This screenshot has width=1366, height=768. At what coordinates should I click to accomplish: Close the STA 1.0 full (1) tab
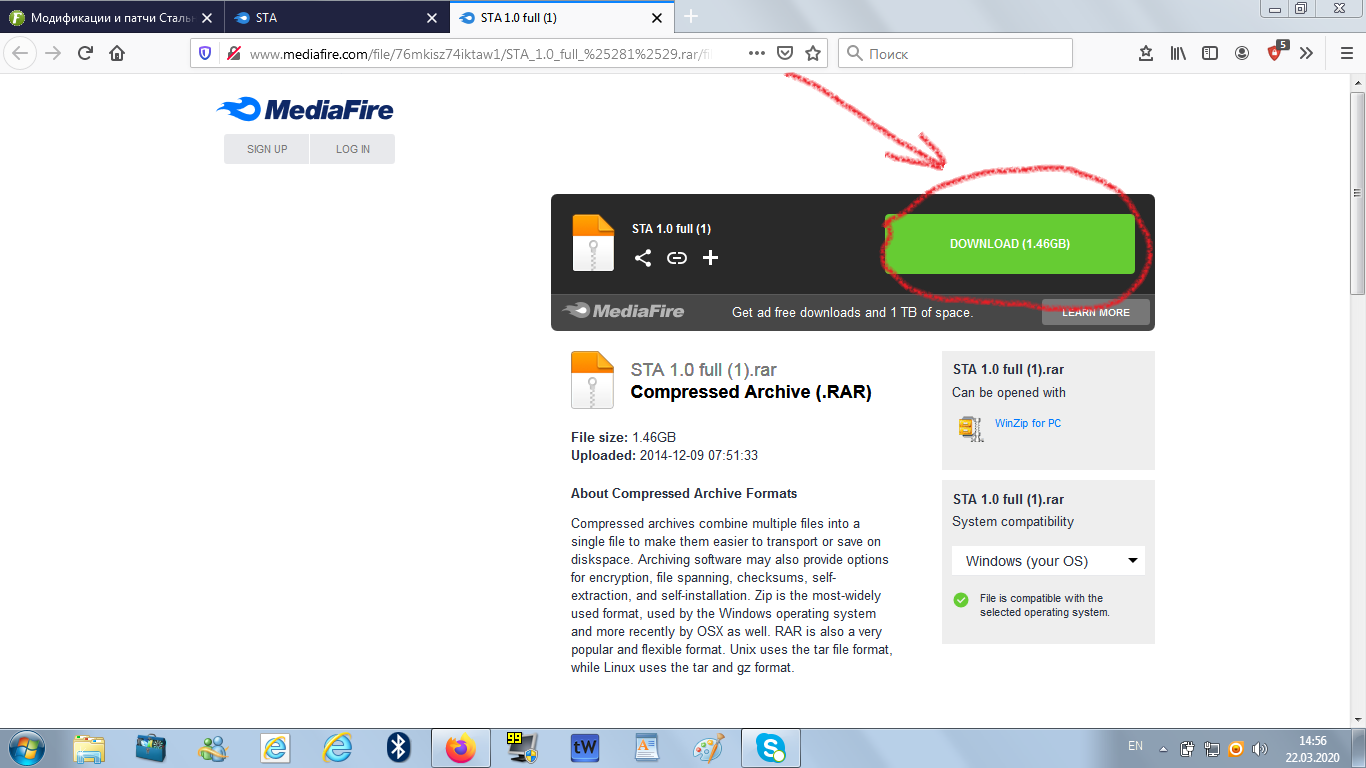[x=657, y=18]
